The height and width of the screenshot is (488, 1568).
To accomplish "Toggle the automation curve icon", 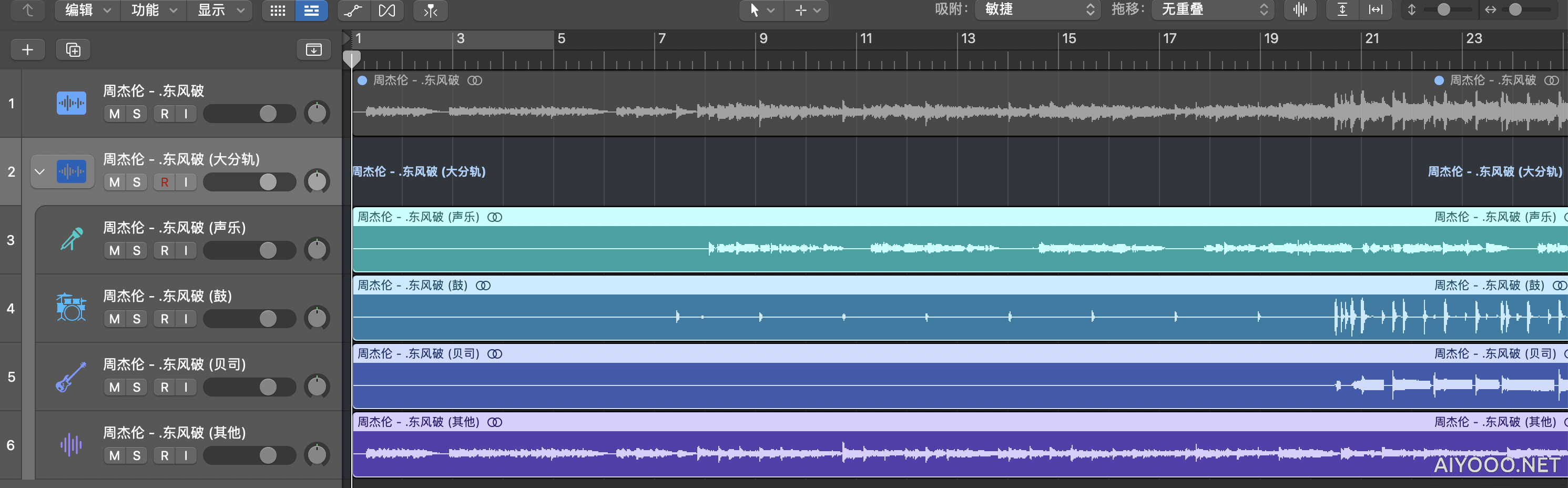I will click(354, 11).
